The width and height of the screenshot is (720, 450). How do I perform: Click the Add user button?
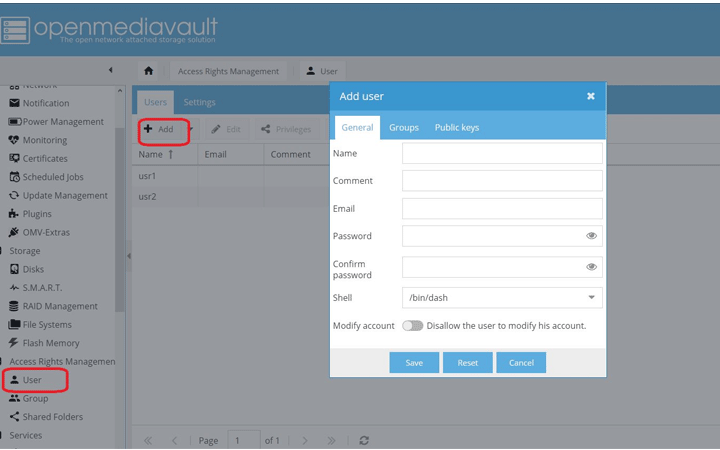pos(159,129)
